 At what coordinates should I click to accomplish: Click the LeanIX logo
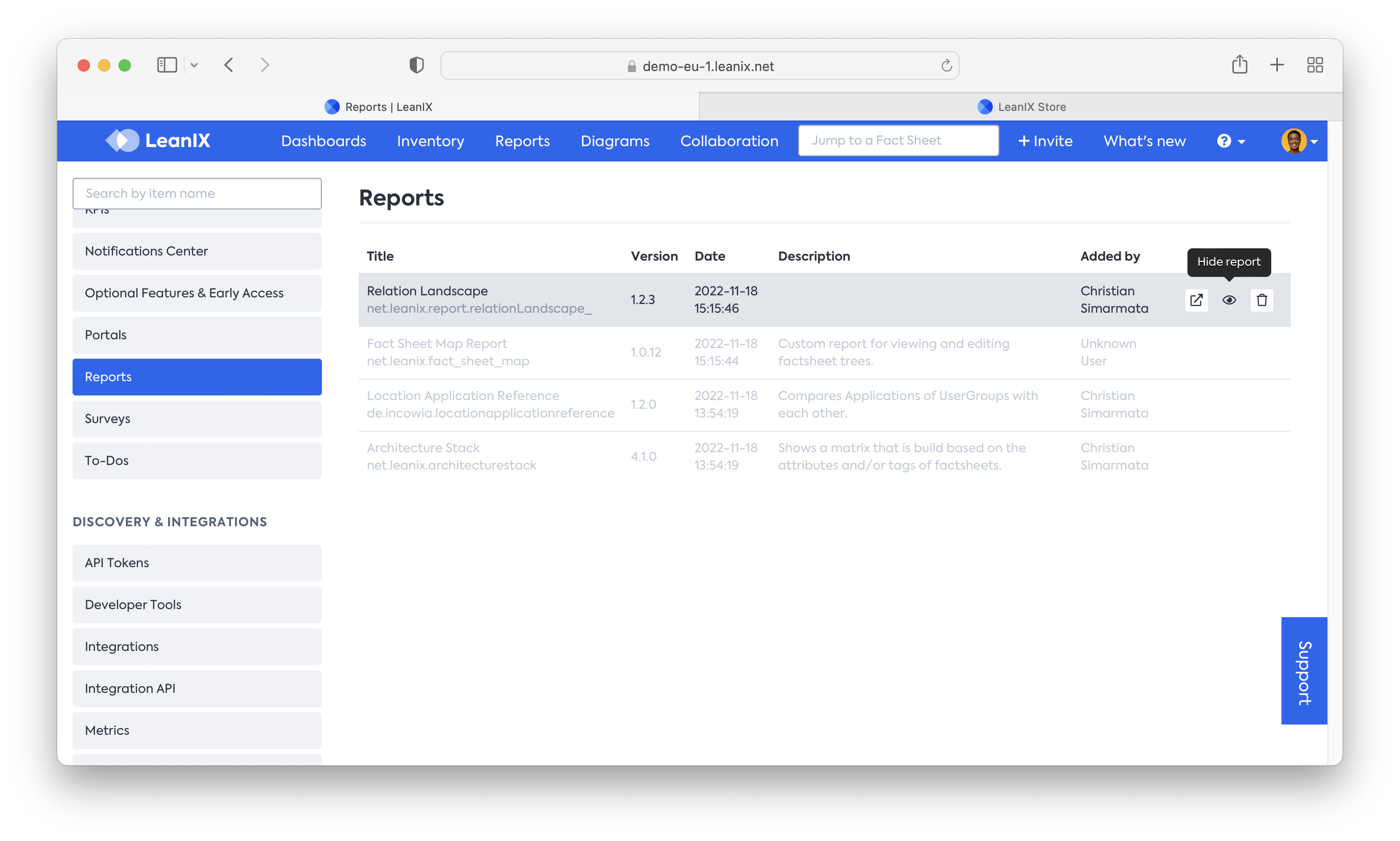[x=158, y=141]
